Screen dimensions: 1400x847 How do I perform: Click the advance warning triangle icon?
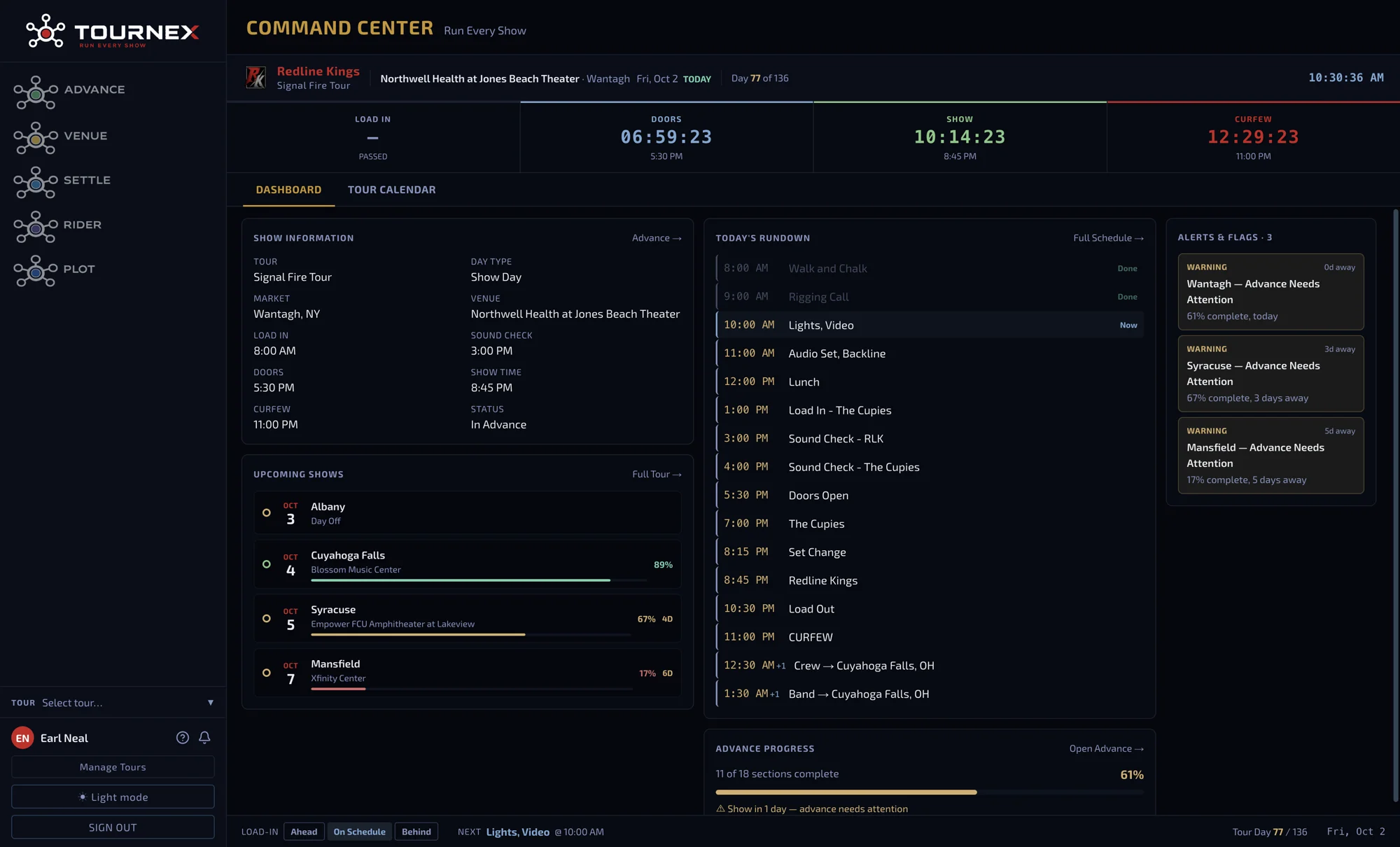click(x=720, y=808)
